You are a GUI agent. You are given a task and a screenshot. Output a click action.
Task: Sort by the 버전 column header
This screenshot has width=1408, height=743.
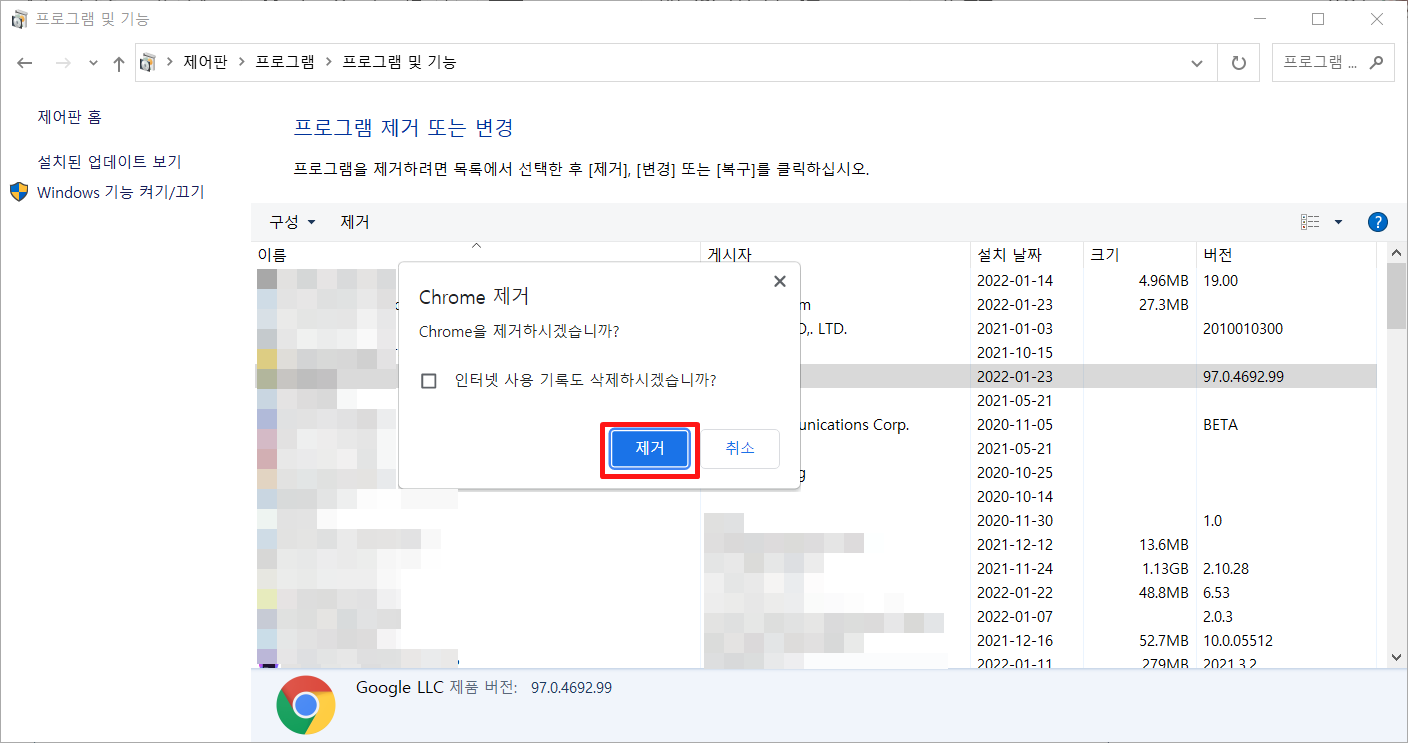click(1285, 254)
